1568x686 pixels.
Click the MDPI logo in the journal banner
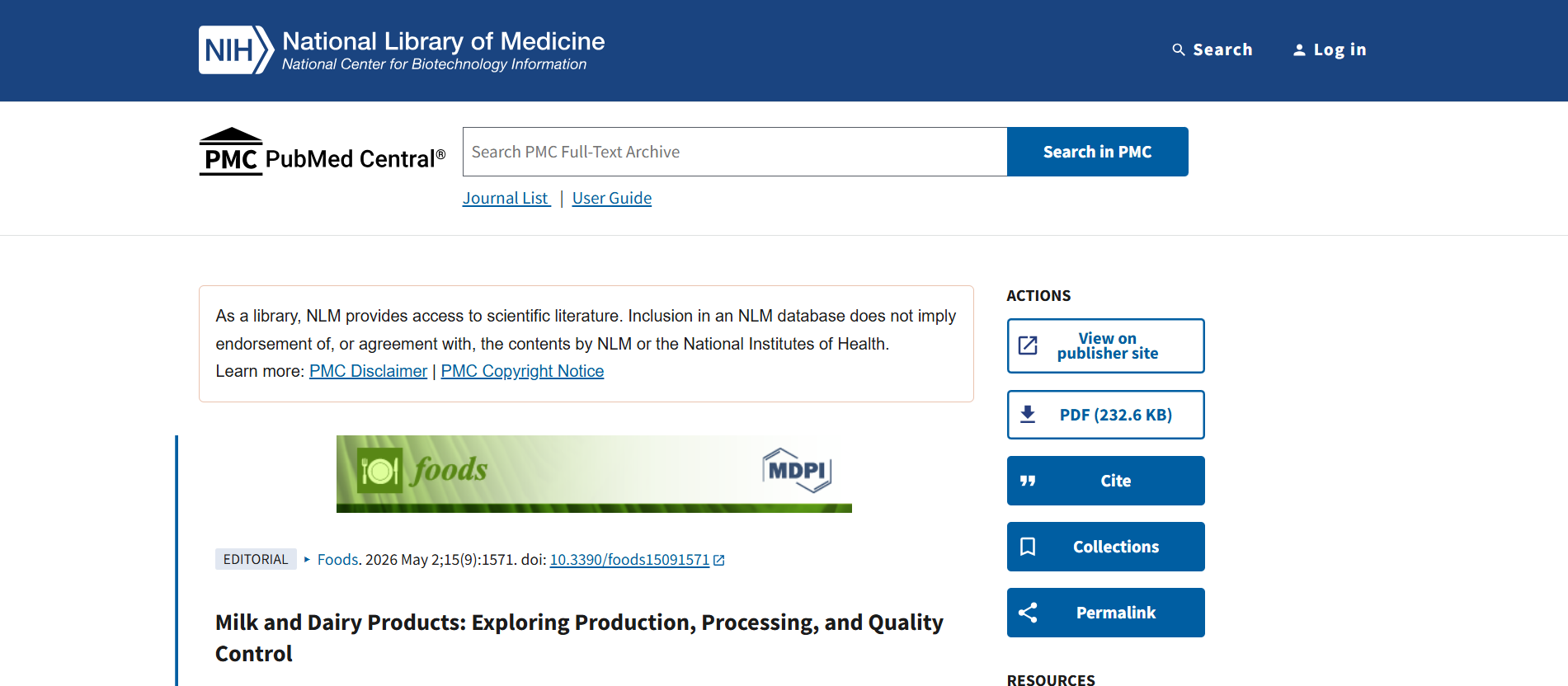pyautogui.click(x=797, y=470)
